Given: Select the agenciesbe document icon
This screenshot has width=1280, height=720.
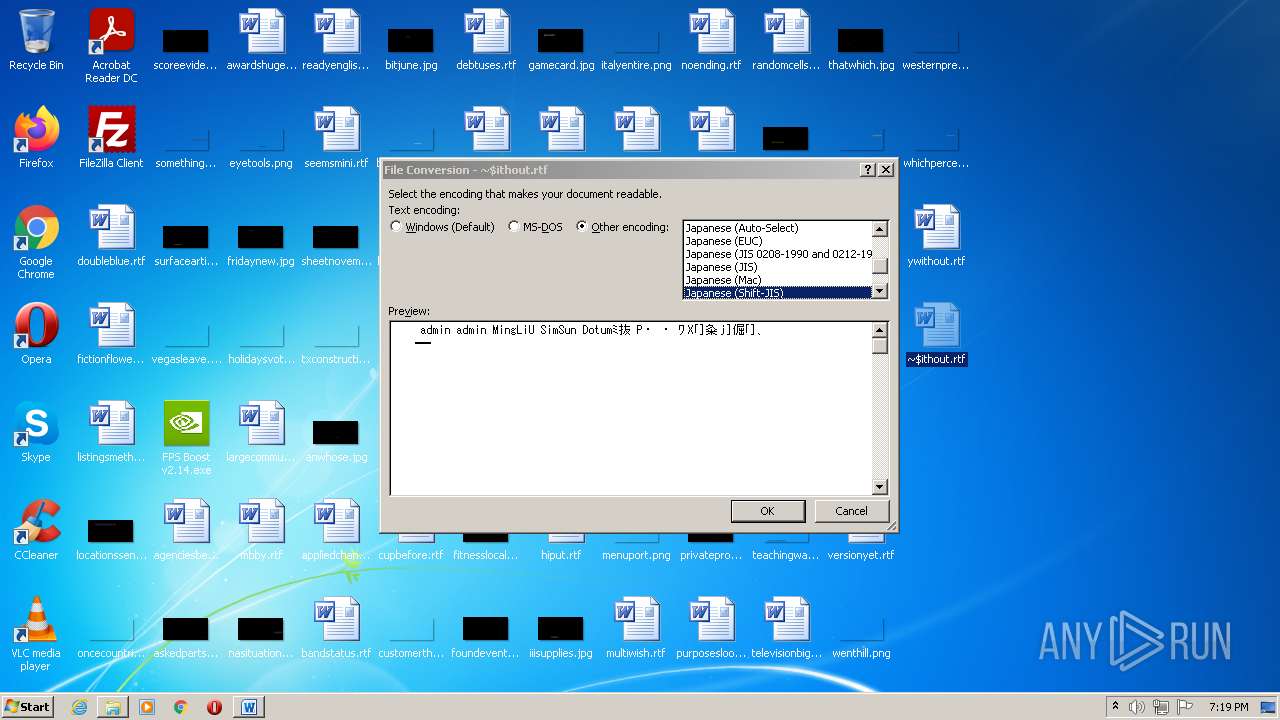Looking at the screenshot, I should pyautogui.click(x=186, y=530).
